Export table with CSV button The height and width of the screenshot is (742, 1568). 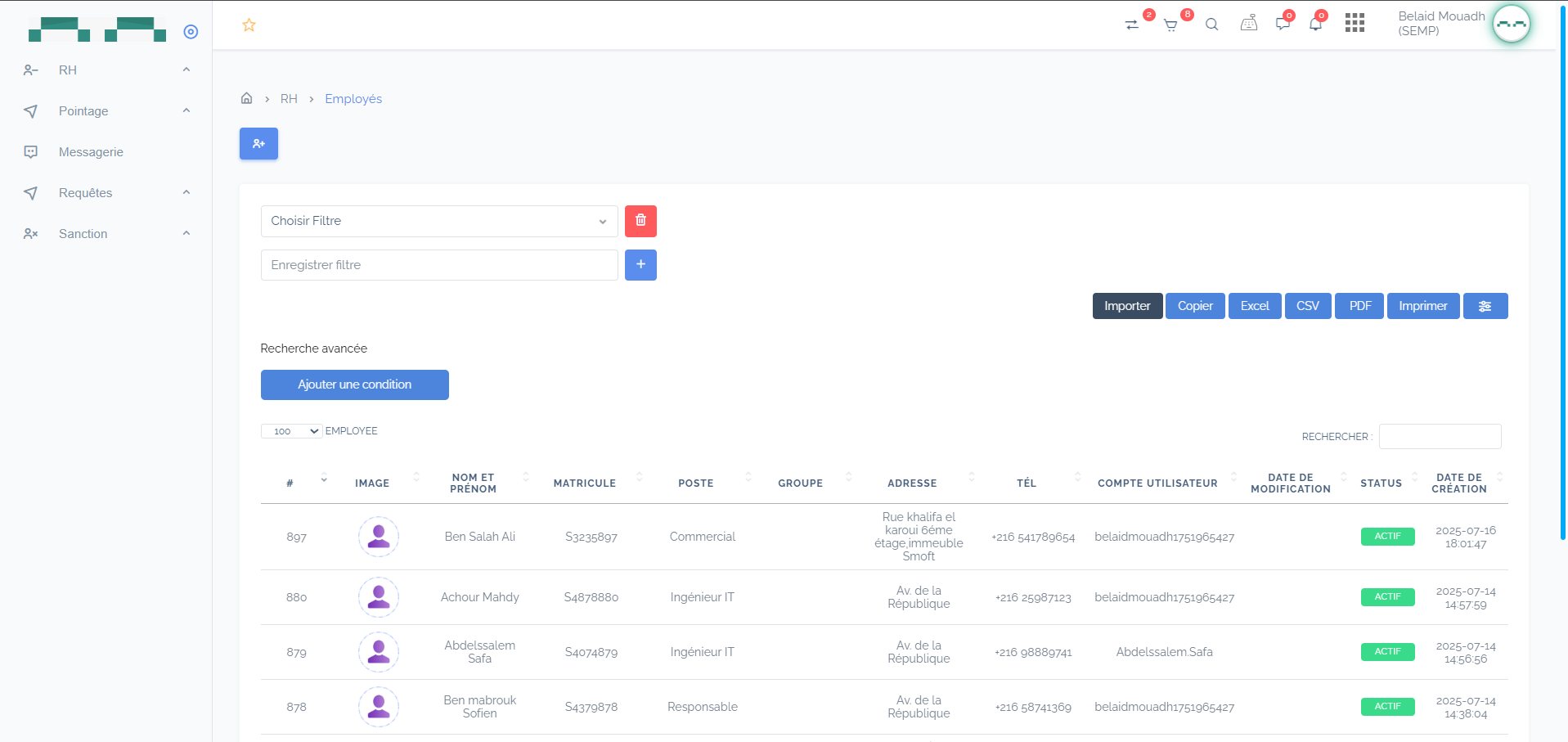point(1308,306)
